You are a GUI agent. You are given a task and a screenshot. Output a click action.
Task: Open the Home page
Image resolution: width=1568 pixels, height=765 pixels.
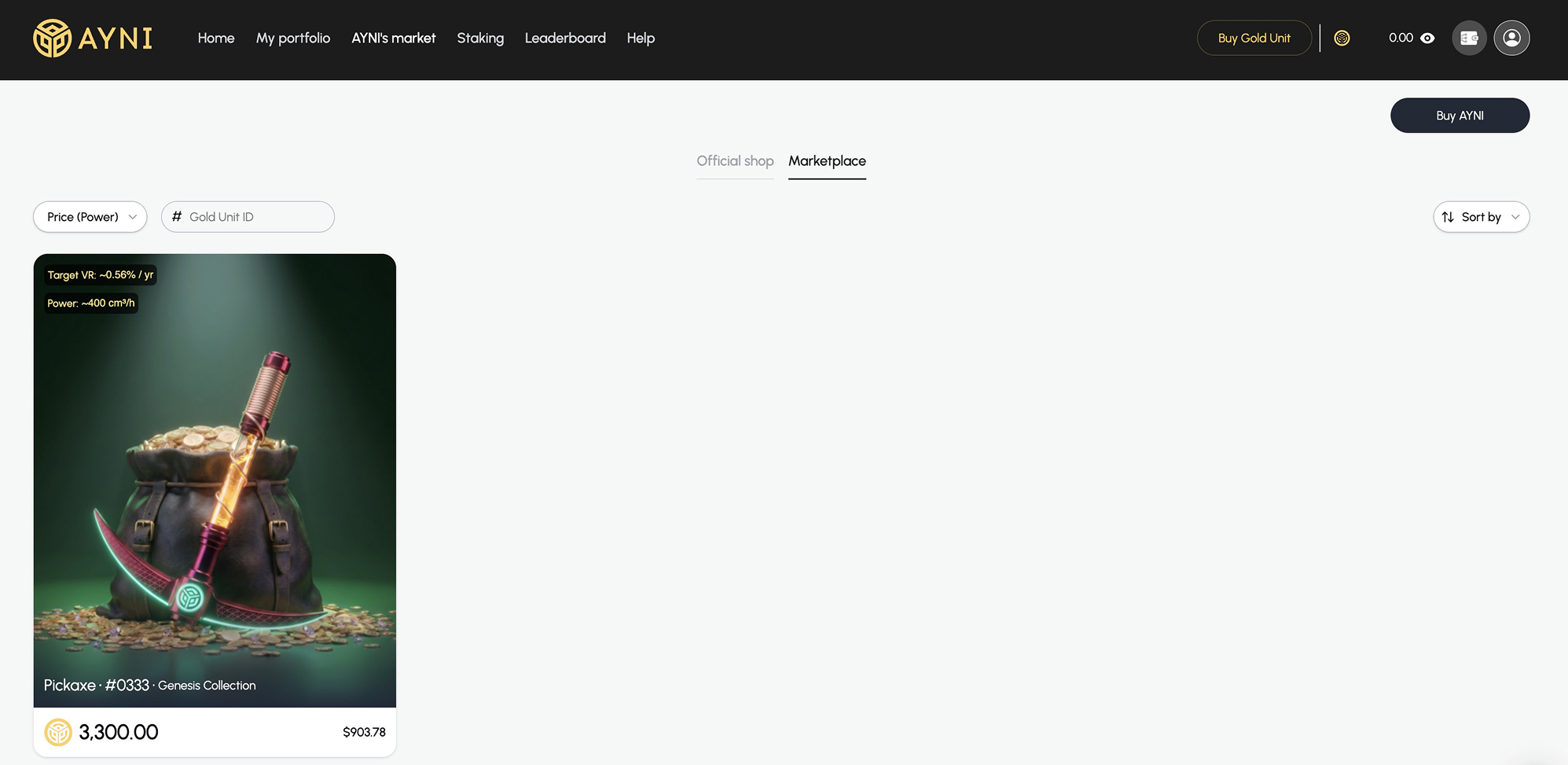pos(216,38)
